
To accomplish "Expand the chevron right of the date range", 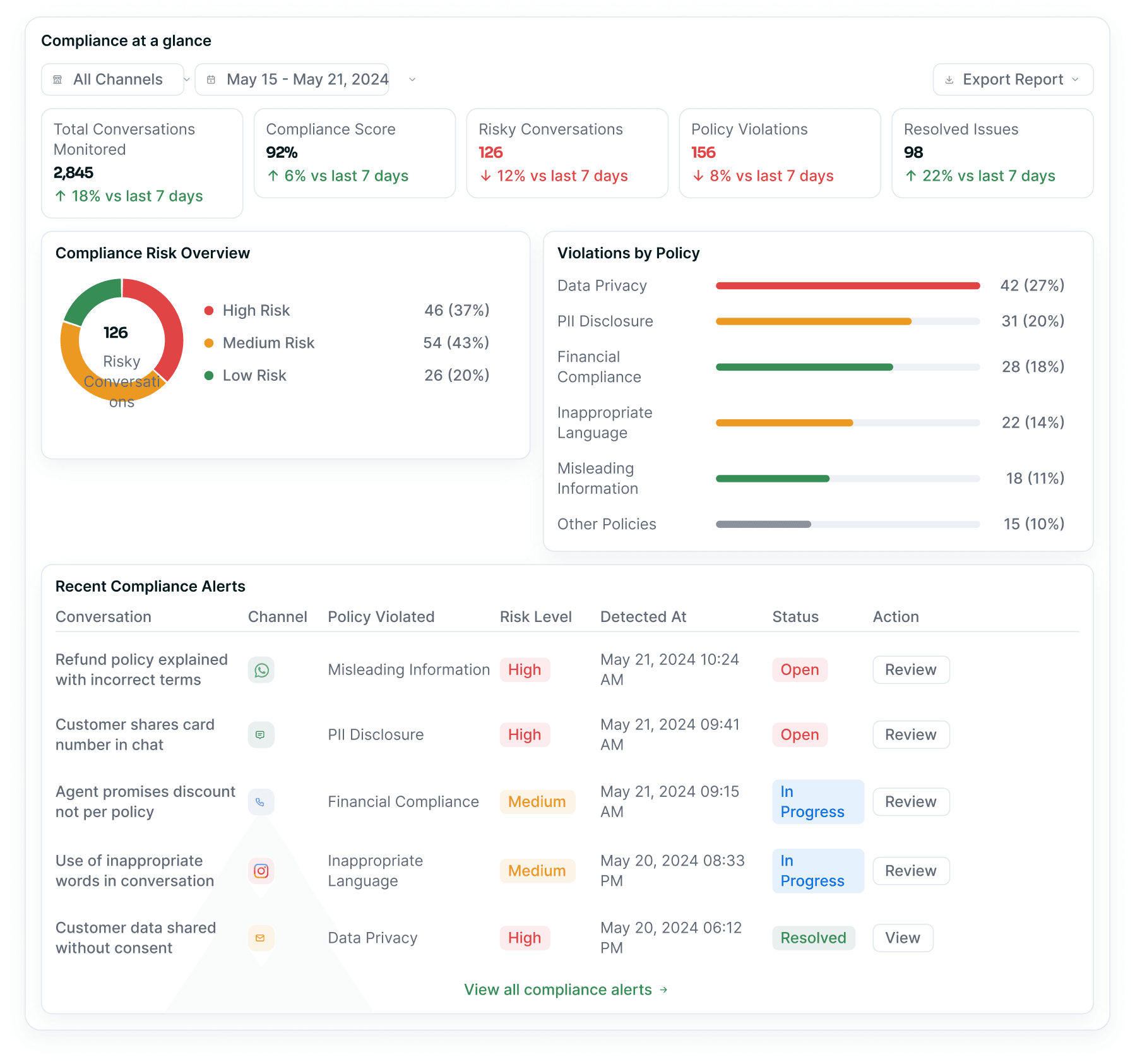I will point(412,80).
